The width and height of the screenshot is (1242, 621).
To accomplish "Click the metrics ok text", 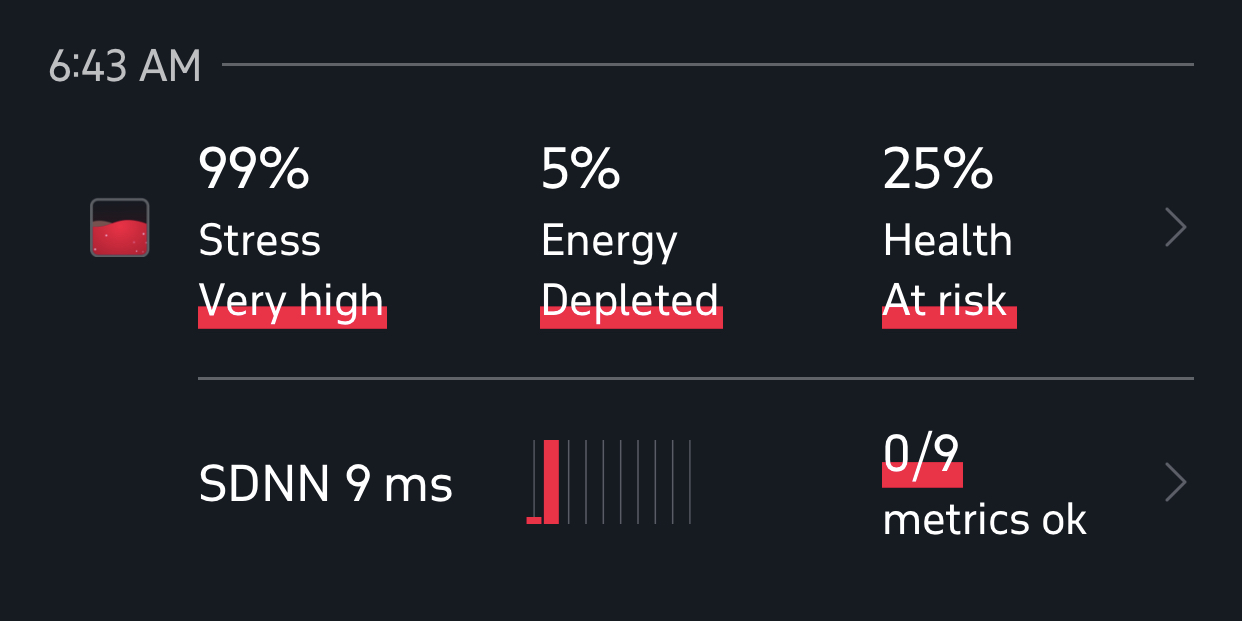I will [x=984, y=520].
